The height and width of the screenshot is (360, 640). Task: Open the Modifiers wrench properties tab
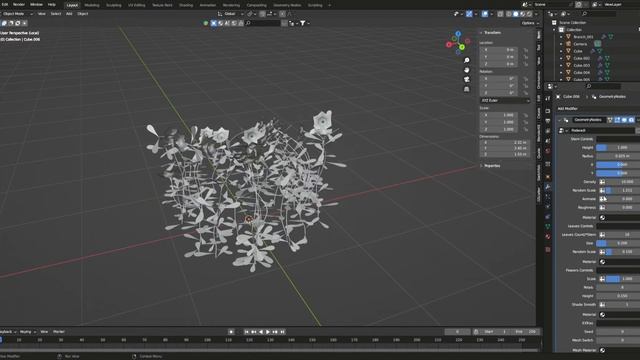(548, 187)
